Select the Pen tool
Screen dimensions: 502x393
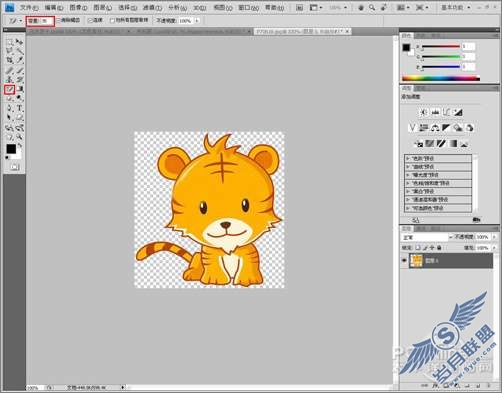(10, 108)
